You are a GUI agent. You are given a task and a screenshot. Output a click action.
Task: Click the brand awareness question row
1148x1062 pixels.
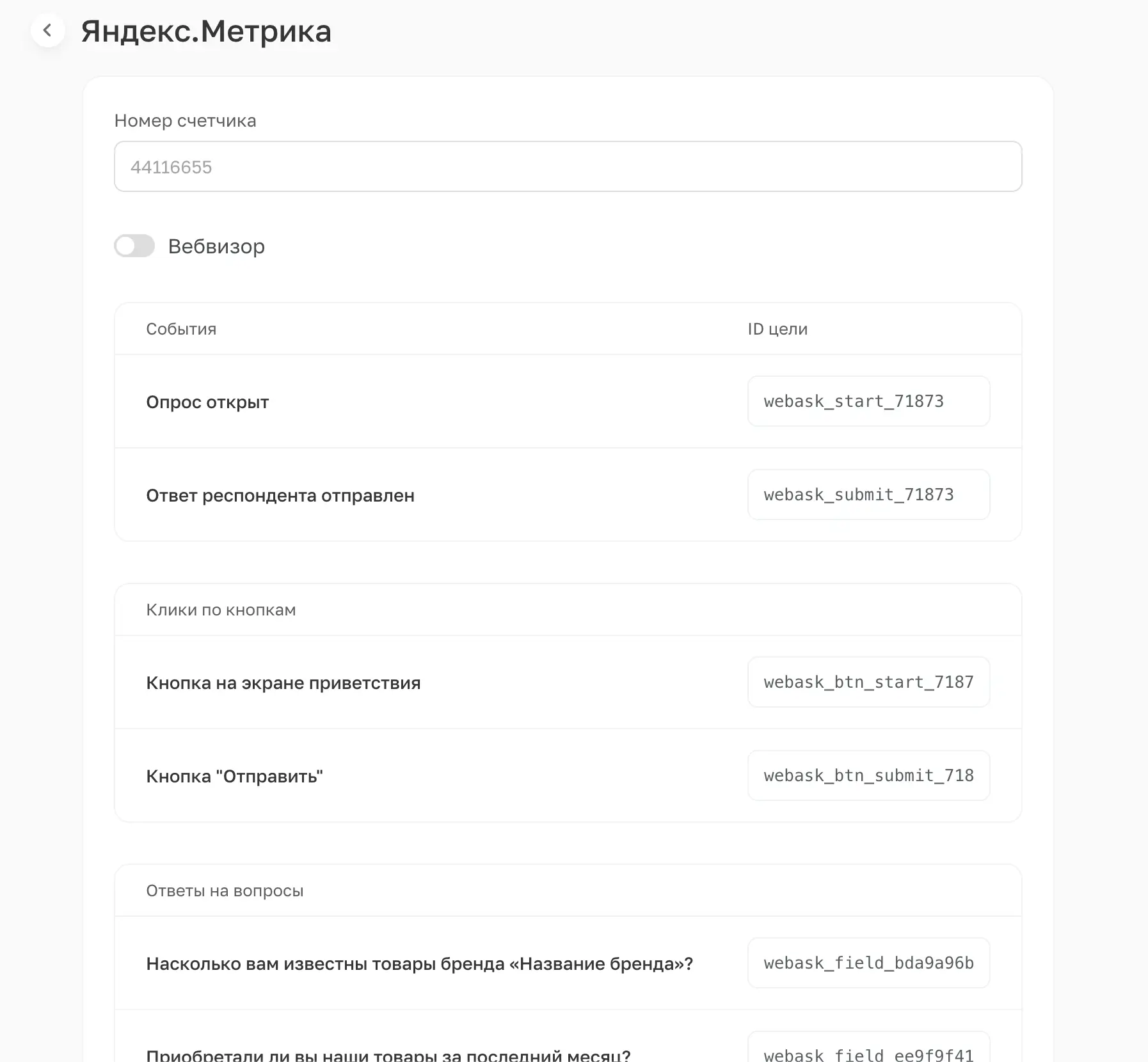[x=420, y=963]
